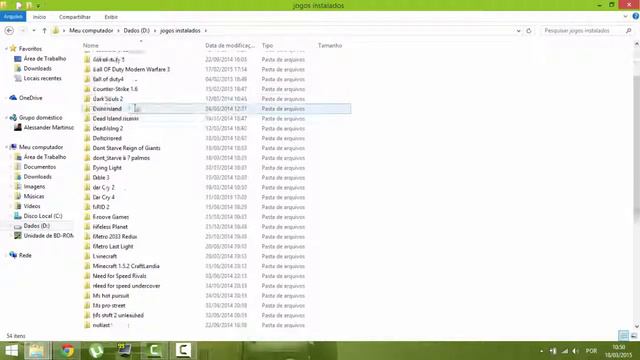
Task: Select the Far Cry 4 folder icon
Action: [87, 197]
